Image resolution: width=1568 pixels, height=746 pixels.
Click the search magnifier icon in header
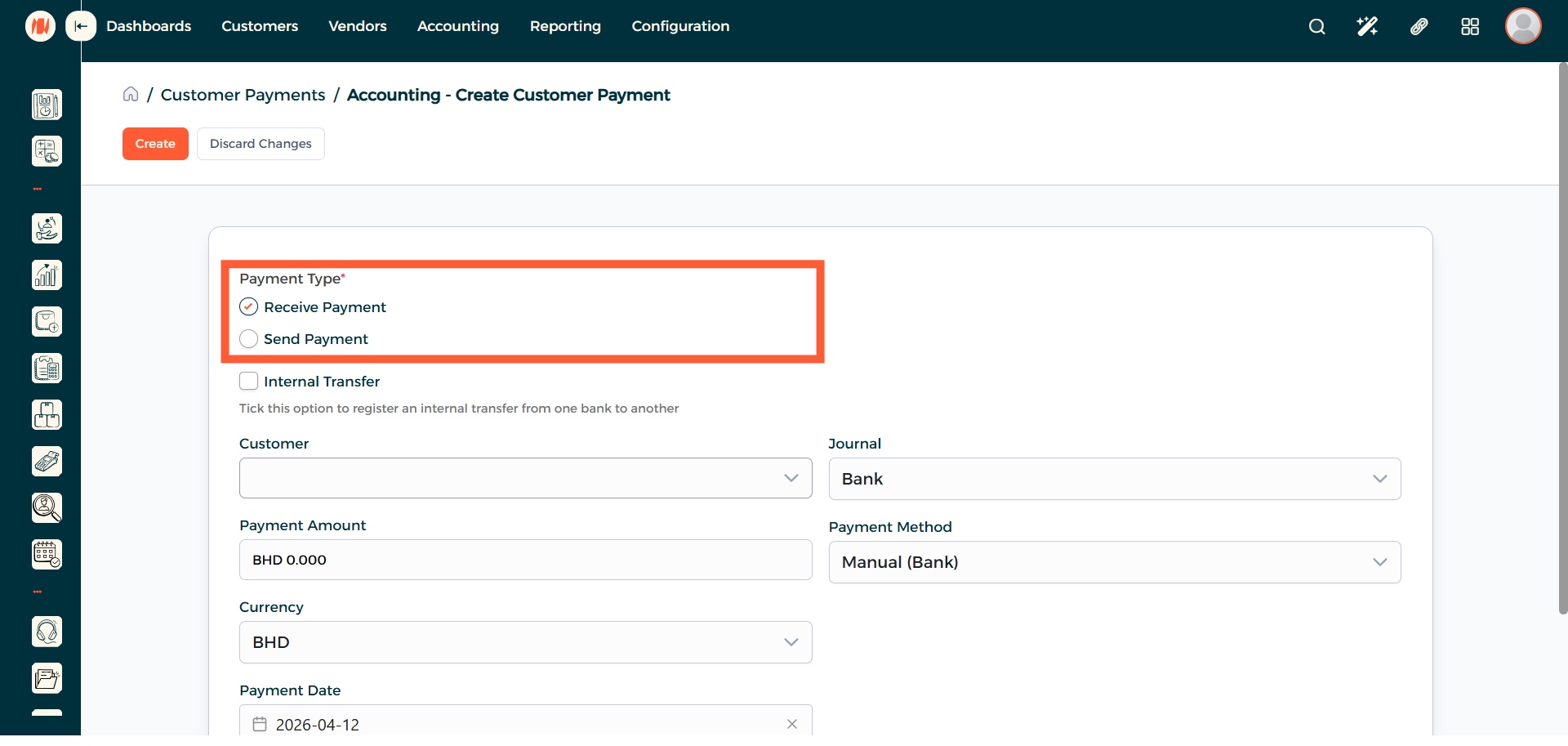click(x=1316, y=27)
